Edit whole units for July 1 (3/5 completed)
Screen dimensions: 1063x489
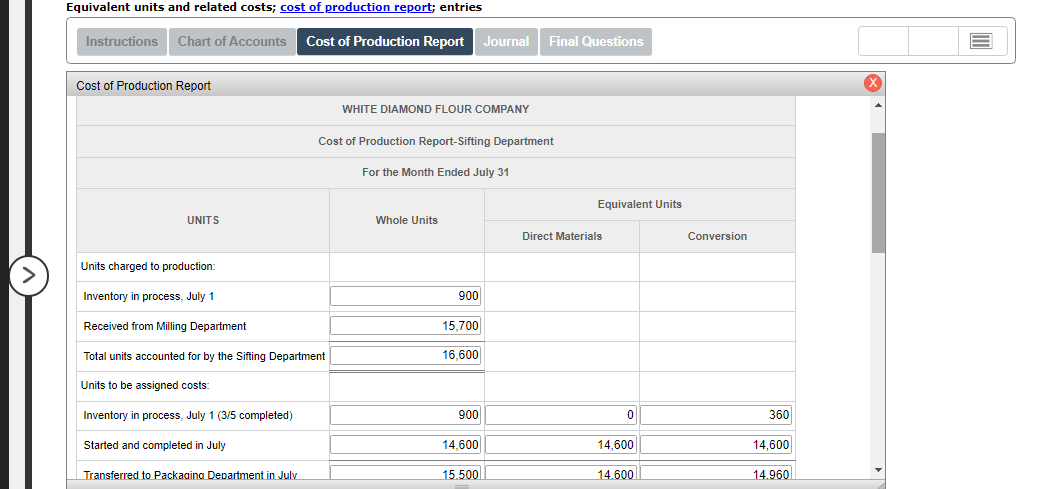[405, 415]
